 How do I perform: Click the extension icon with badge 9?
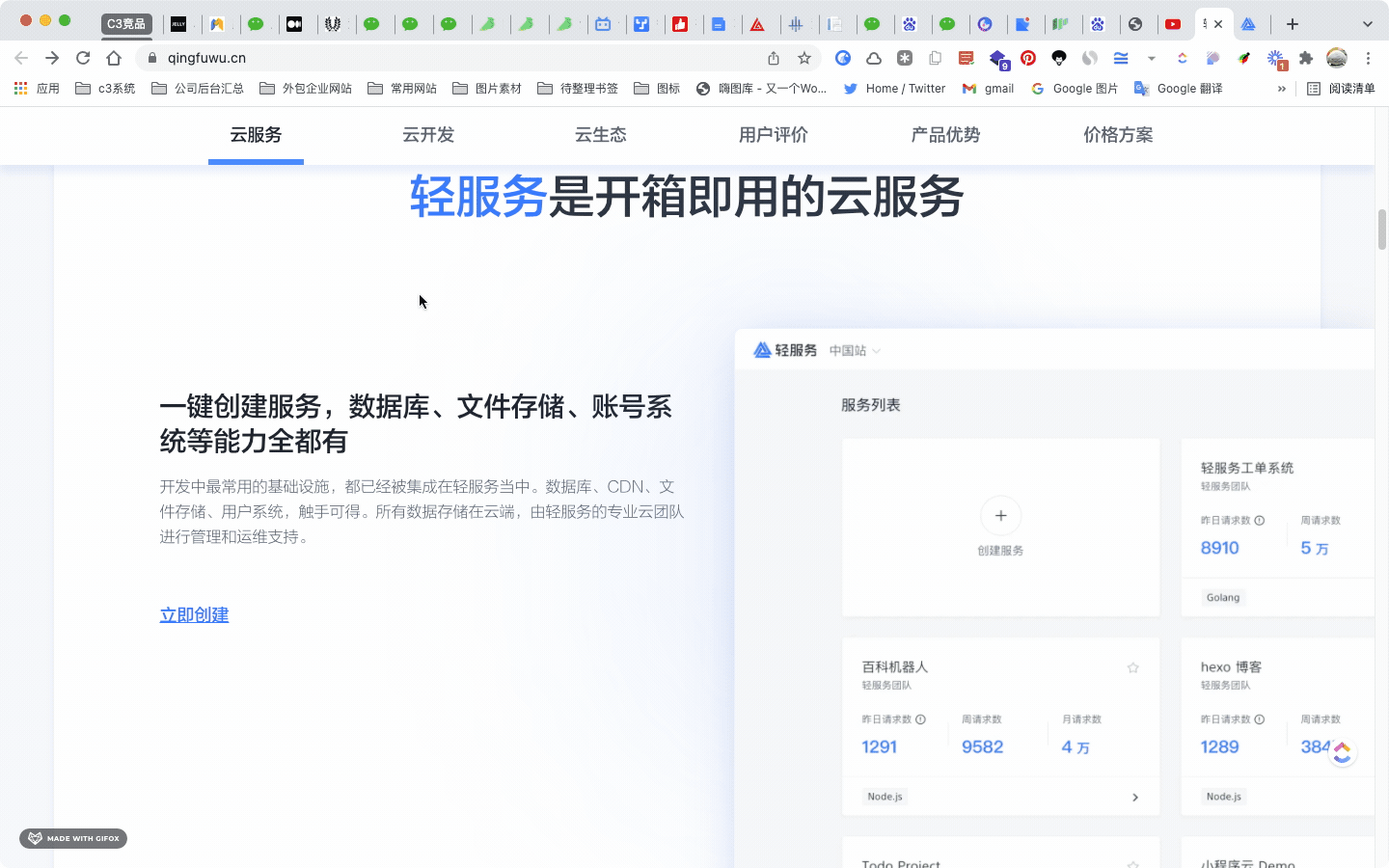tap(998, 60)
